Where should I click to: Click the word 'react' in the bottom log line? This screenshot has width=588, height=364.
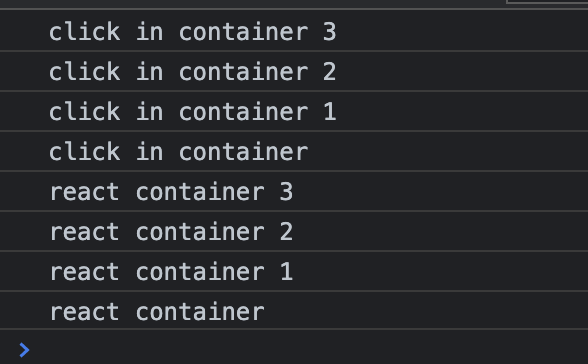[x=84, y=312]
